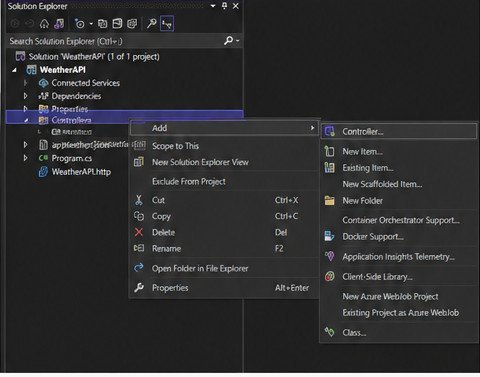
Task: Select the Controllers folder
Action: tap(71, 120)
